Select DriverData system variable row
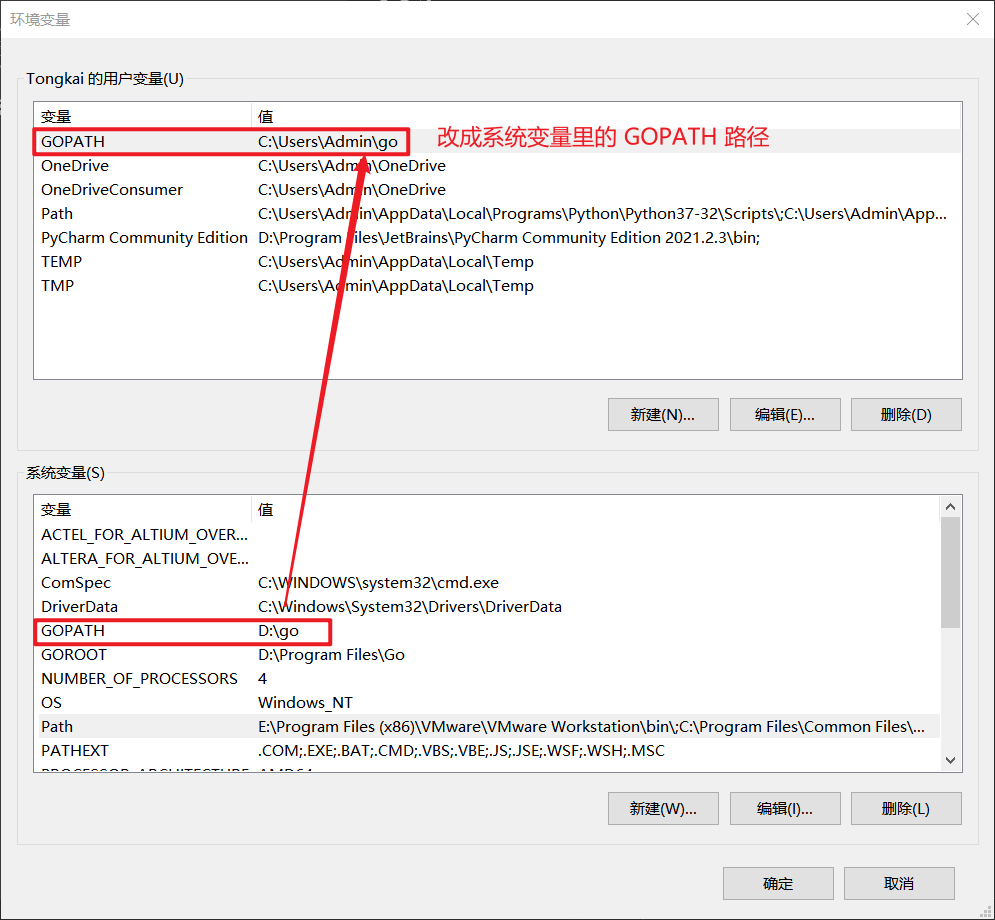Screen dimensions: 995x920 [487, 607]
